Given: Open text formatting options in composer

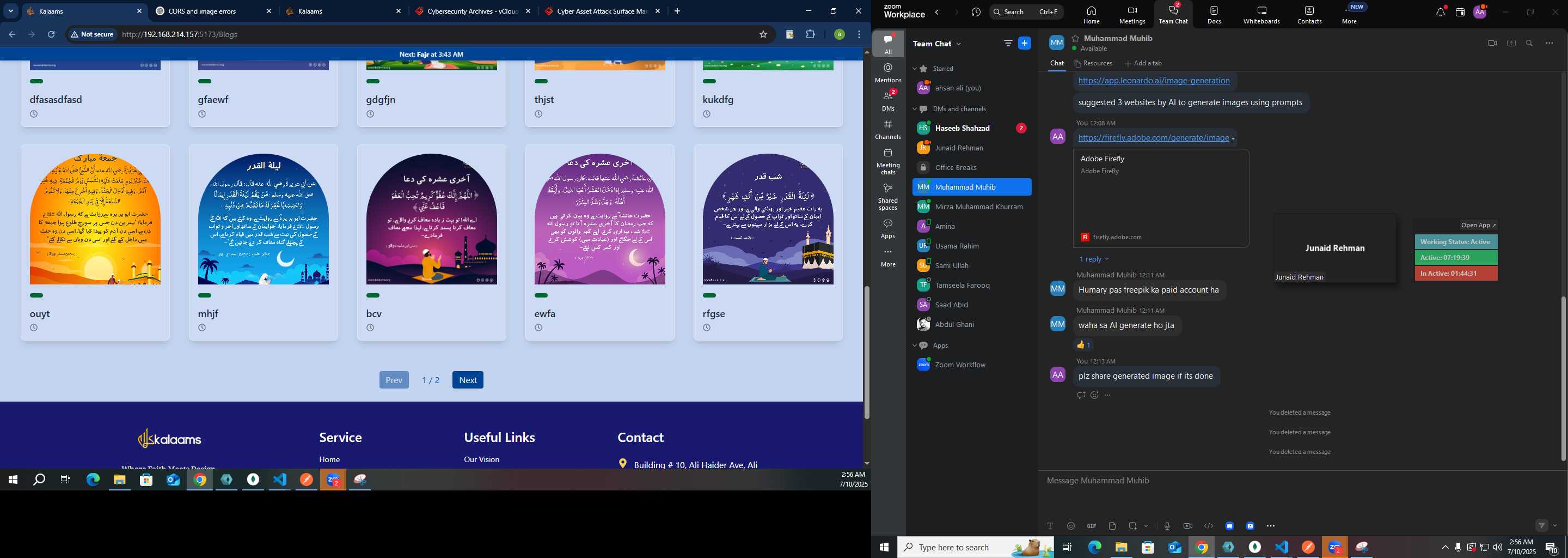Looking at the screenshot, I should coord(1050,526).
